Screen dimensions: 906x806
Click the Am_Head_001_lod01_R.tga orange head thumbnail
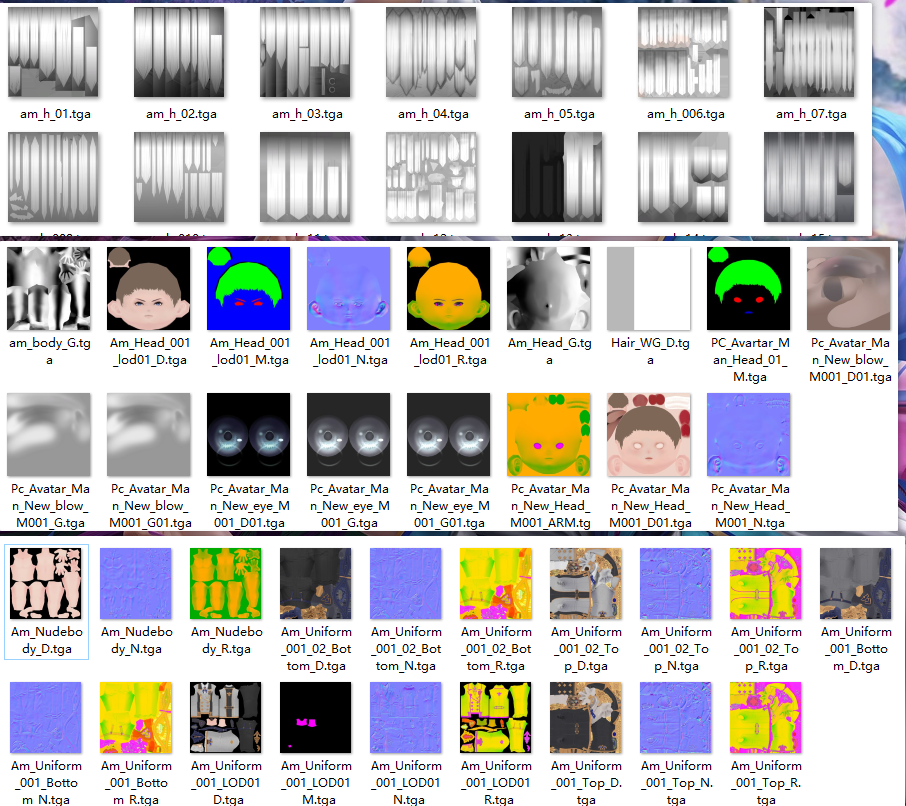tap(448, 288)
